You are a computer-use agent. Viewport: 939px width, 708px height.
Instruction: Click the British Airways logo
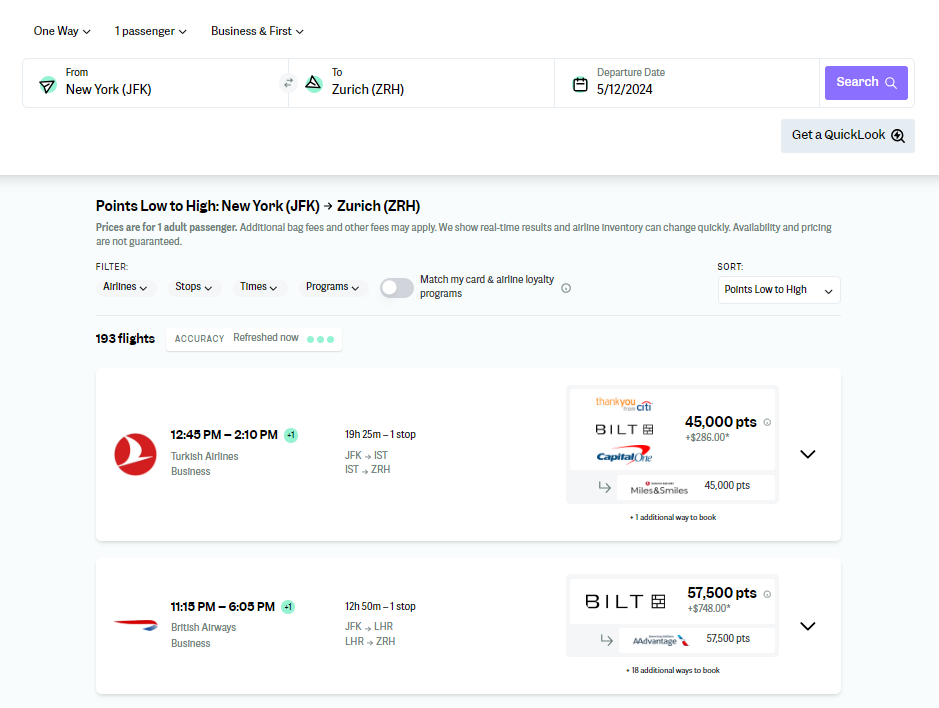(x=135, y=625)
